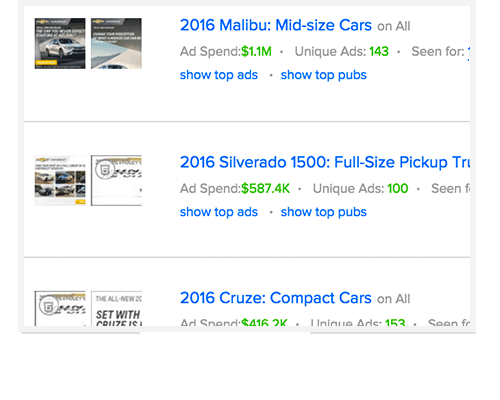This screenshot has width=500, height=400.
Task: Open the 2016 Cruze: Compact Cars campaign
Action: pos(276,298)
